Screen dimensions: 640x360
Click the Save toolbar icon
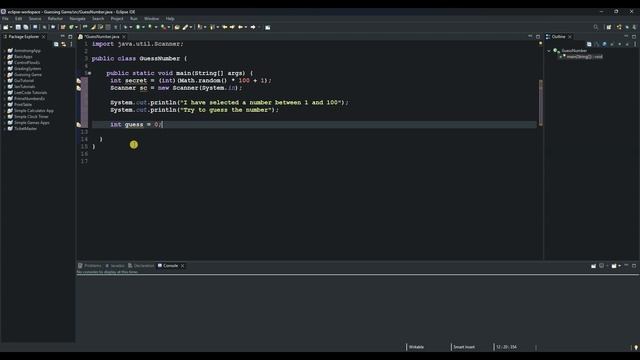point(18,27)
